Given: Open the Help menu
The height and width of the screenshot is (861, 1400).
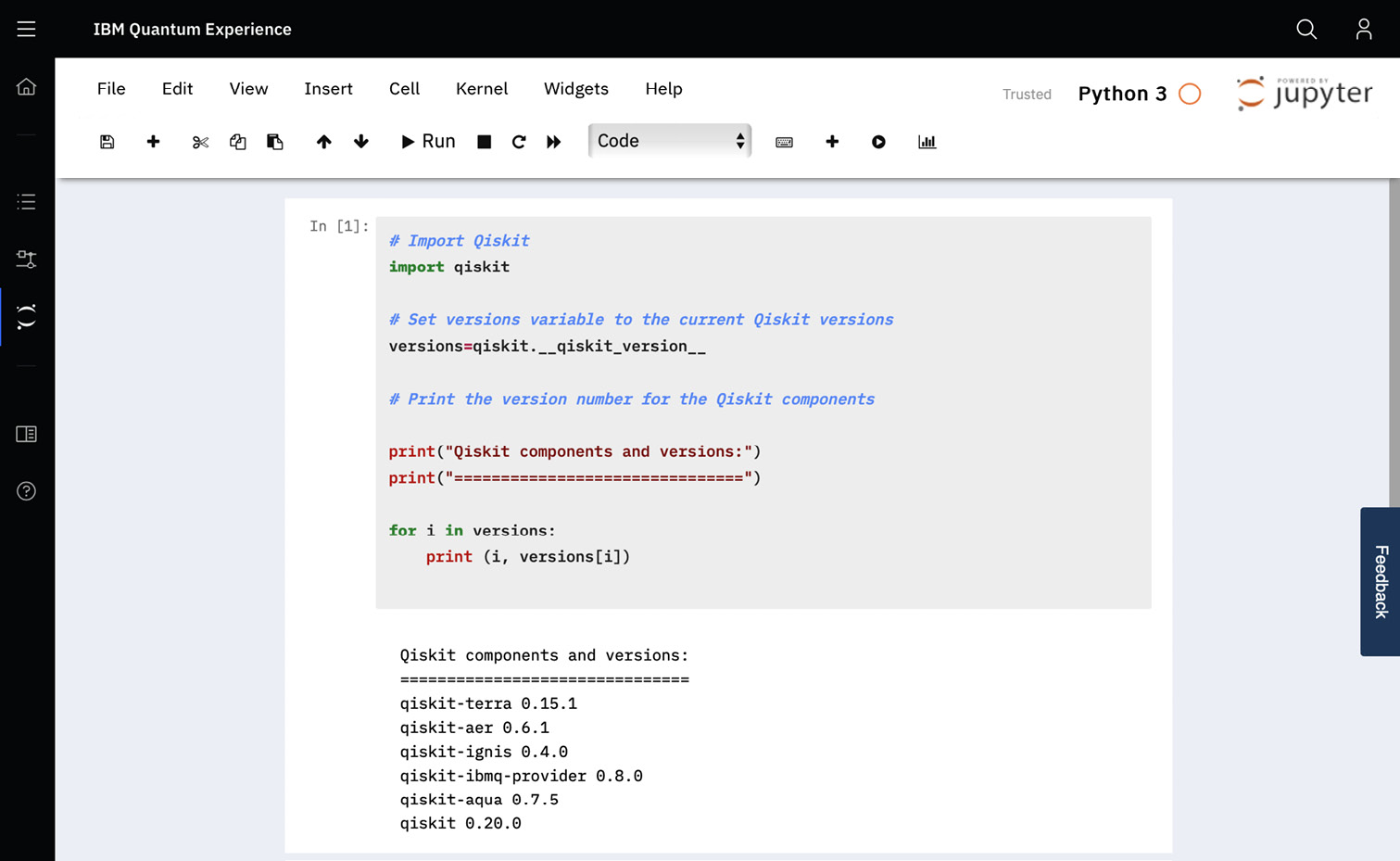Looking at the screenshot, I should point(663,89).
